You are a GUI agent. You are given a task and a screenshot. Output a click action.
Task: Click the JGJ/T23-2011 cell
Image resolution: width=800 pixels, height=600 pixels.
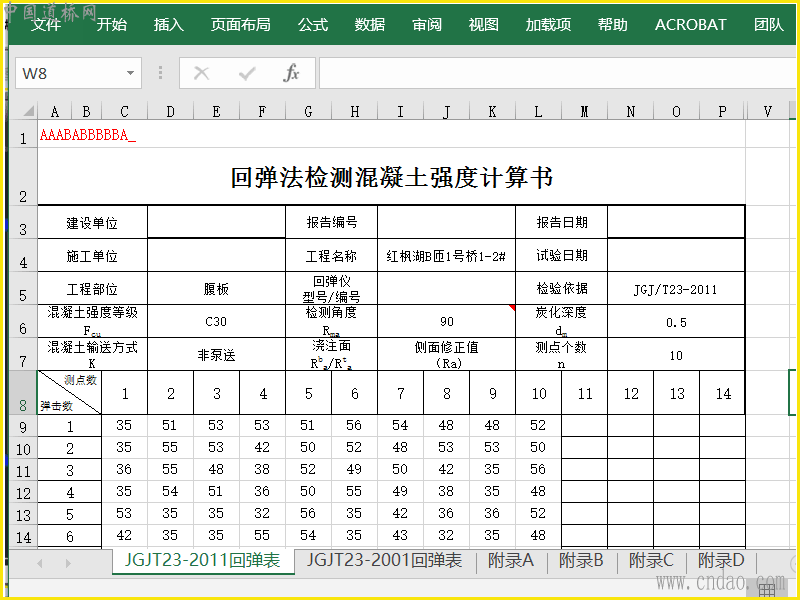[676, 289]
